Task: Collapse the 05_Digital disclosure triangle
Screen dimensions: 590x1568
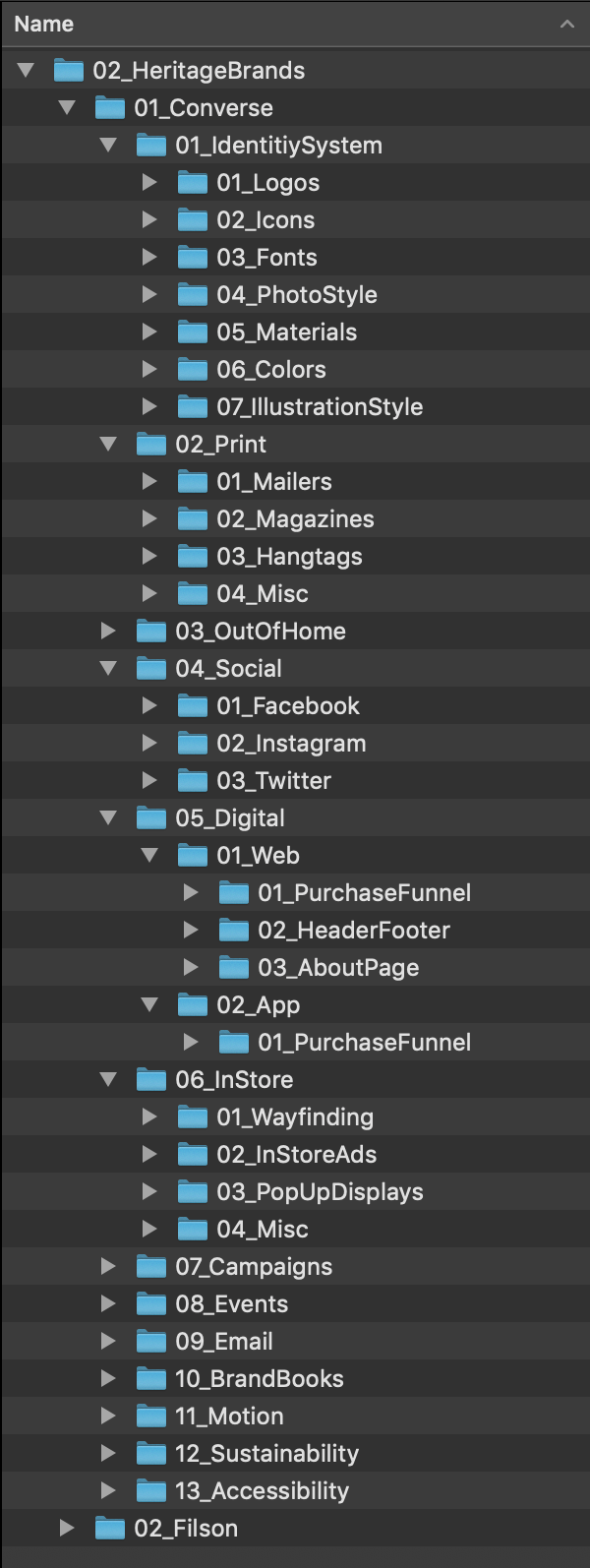Action: [108, 817]
